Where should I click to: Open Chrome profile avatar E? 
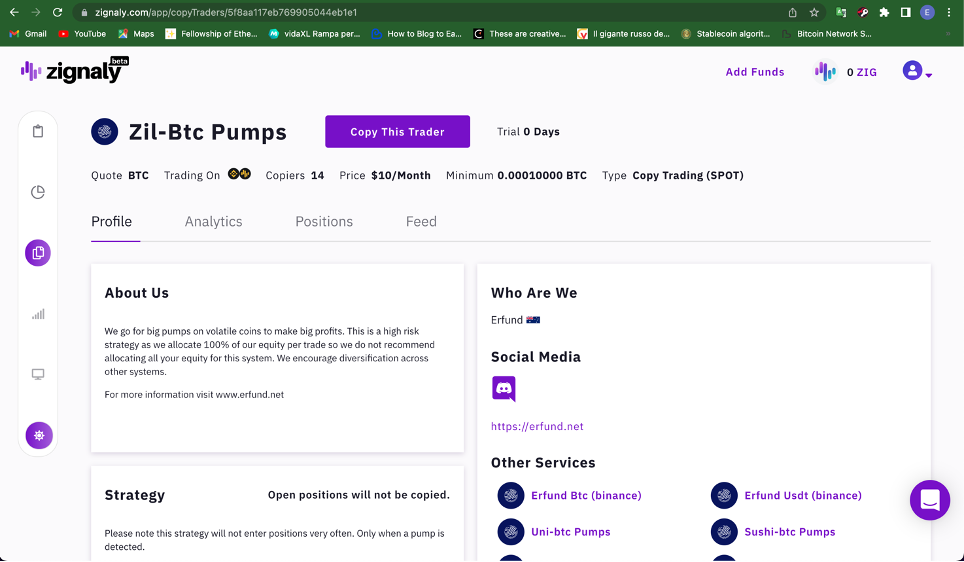coord(927,12)
